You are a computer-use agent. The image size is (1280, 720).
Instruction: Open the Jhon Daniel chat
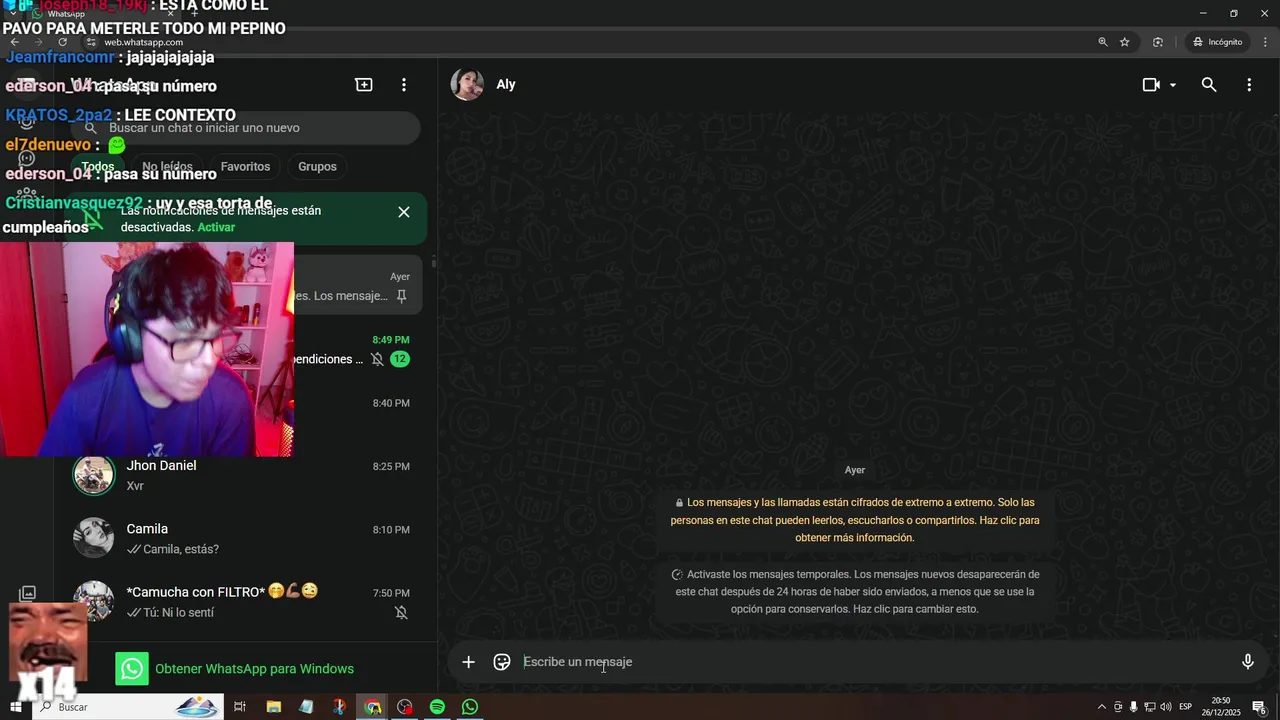click(x=245, y=475)
